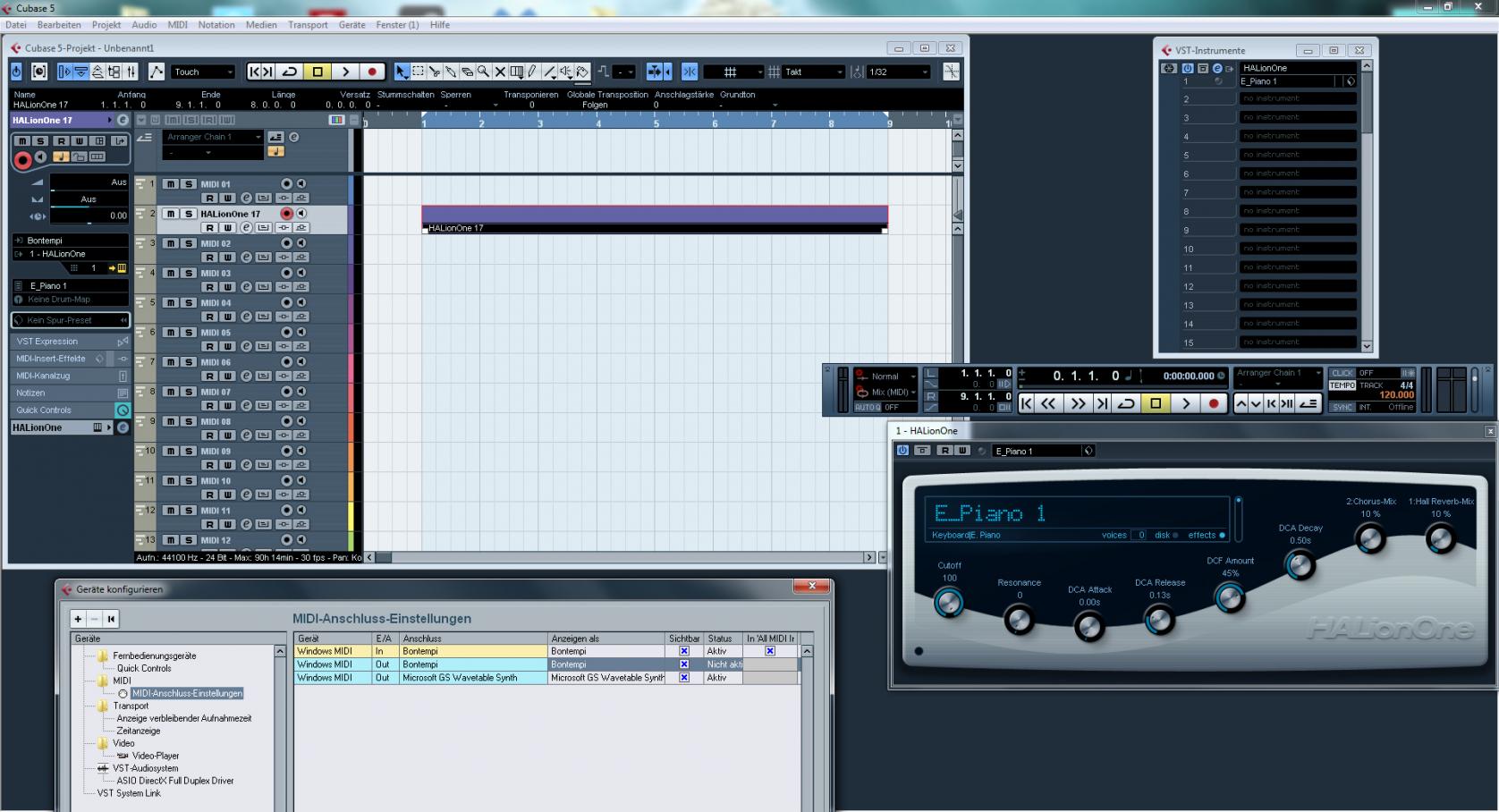Collapse the MIDI folder in Geräte tree

tap(103, 681)
